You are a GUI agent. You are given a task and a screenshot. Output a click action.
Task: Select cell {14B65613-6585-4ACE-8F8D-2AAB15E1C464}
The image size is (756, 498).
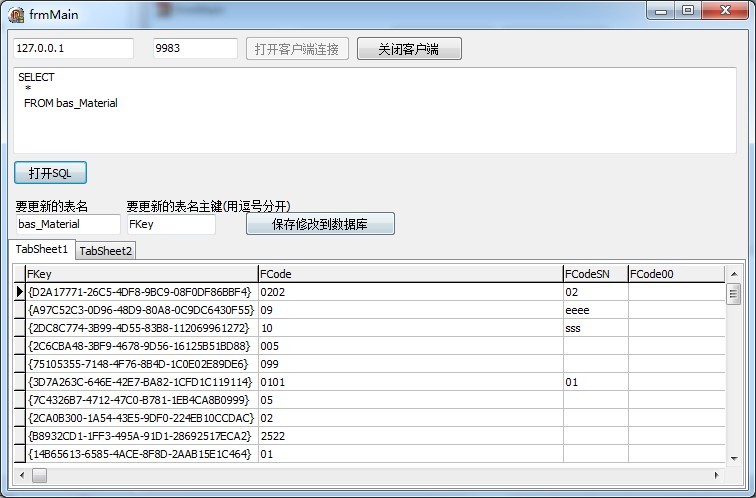click(142, 454)
